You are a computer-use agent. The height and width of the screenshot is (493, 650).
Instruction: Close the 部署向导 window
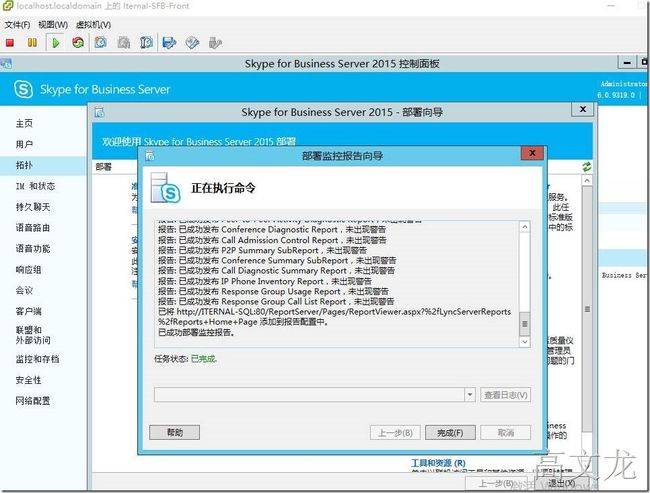582,109
